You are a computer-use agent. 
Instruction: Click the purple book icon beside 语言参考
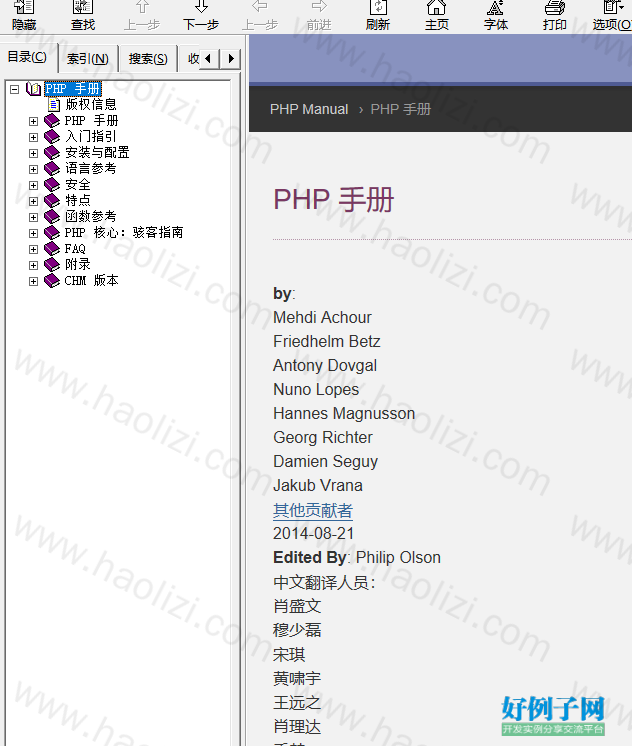(x=51, y=169)
